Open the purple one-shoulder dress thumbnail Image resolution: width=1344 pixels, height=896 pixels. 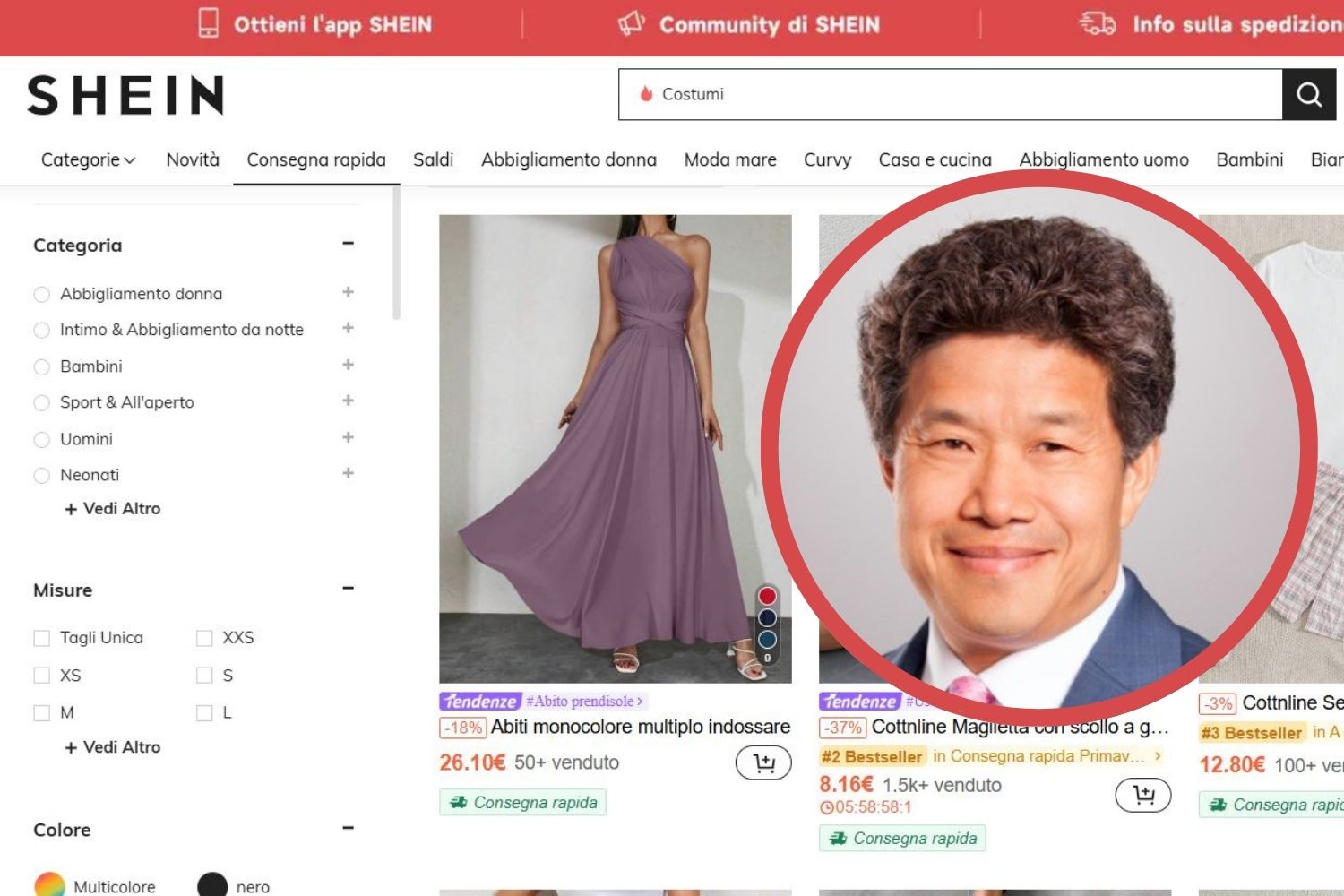pos(616,448)
